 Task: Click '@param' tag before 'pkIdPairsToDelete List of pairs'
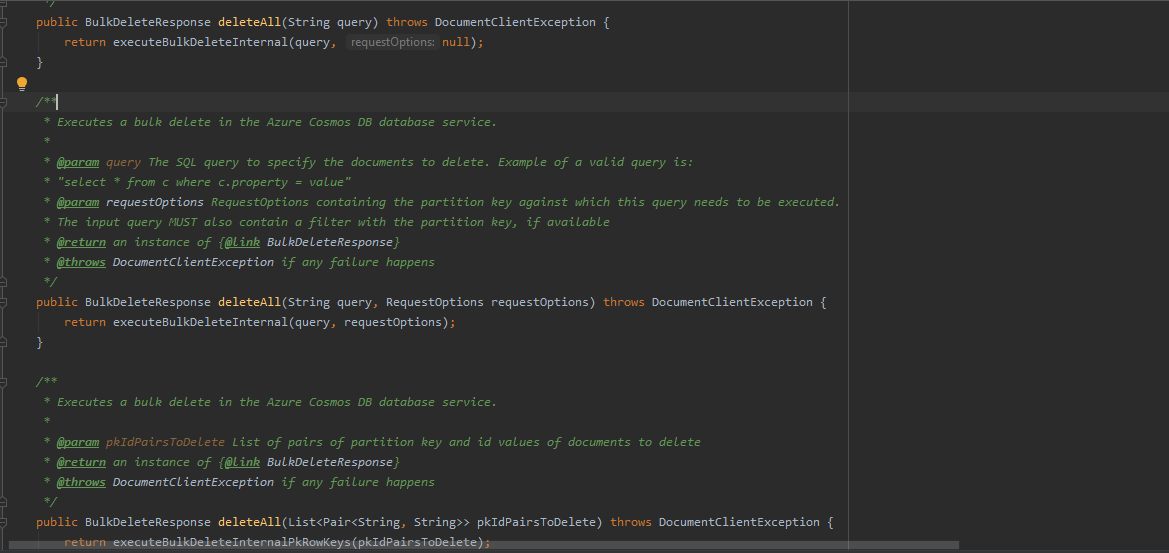78,442
